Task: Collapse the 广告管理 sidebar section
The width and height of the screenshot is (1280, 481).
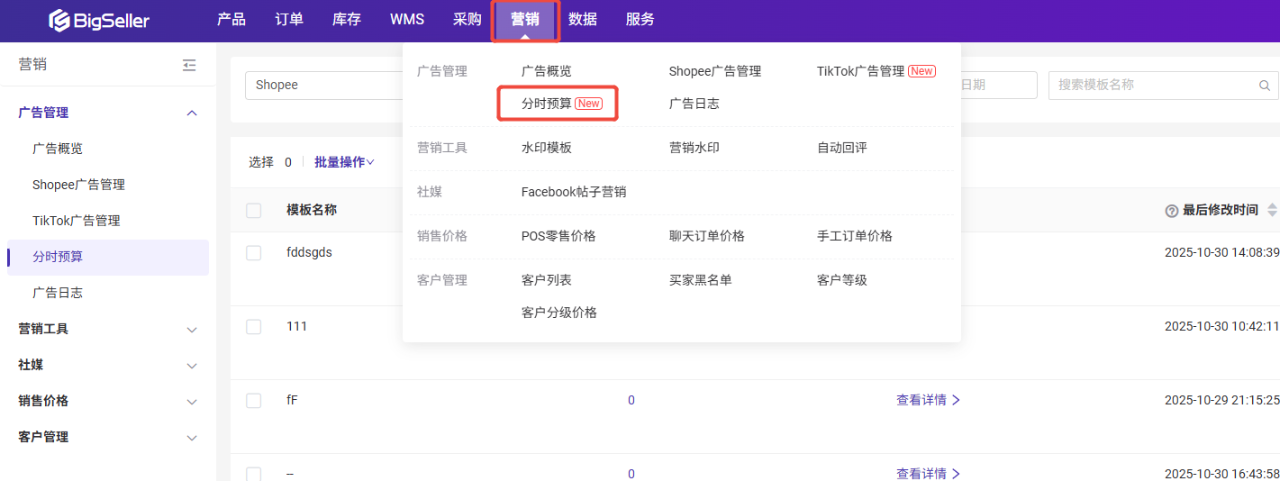Action: pos(192,113)
